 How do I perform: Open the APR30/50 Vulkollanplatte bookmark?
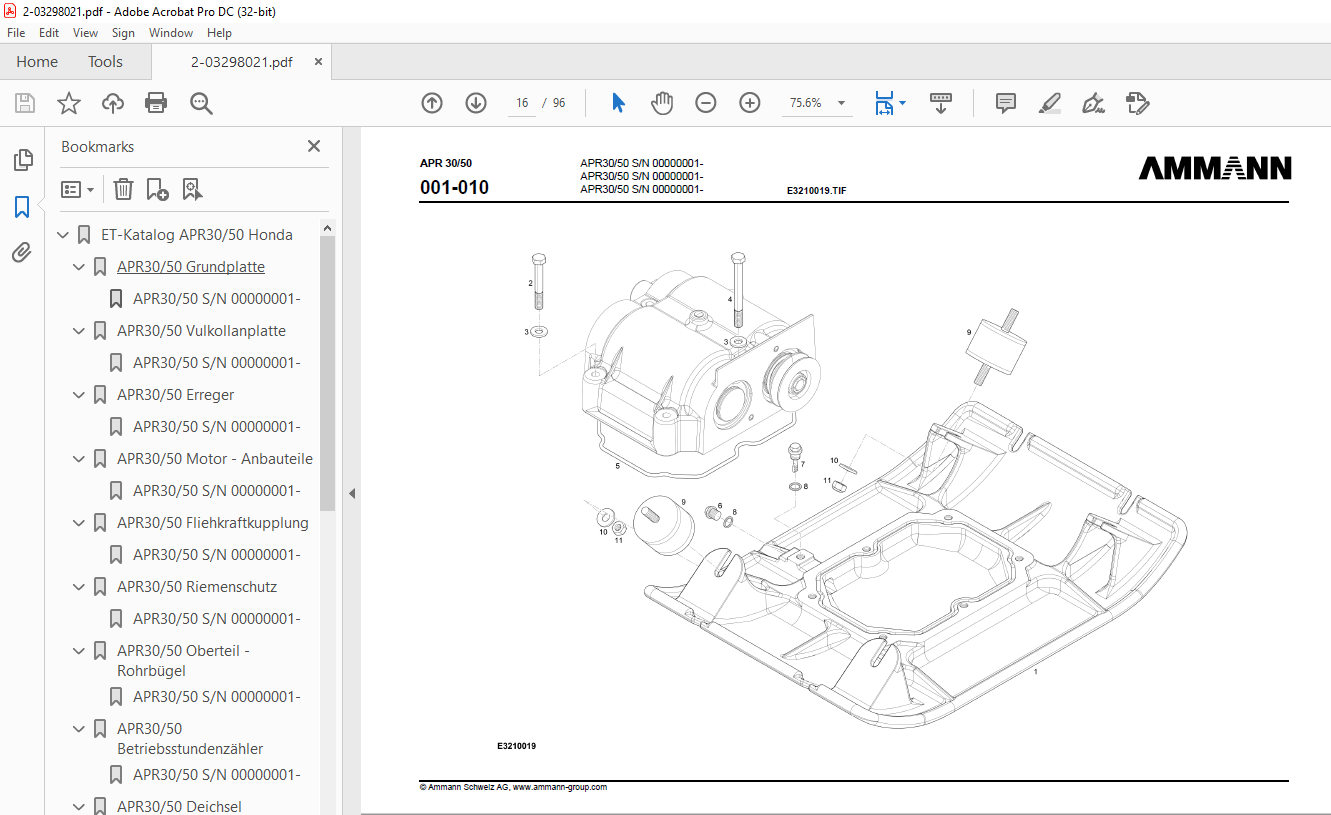pyautogui.click(x=201, y=331)
